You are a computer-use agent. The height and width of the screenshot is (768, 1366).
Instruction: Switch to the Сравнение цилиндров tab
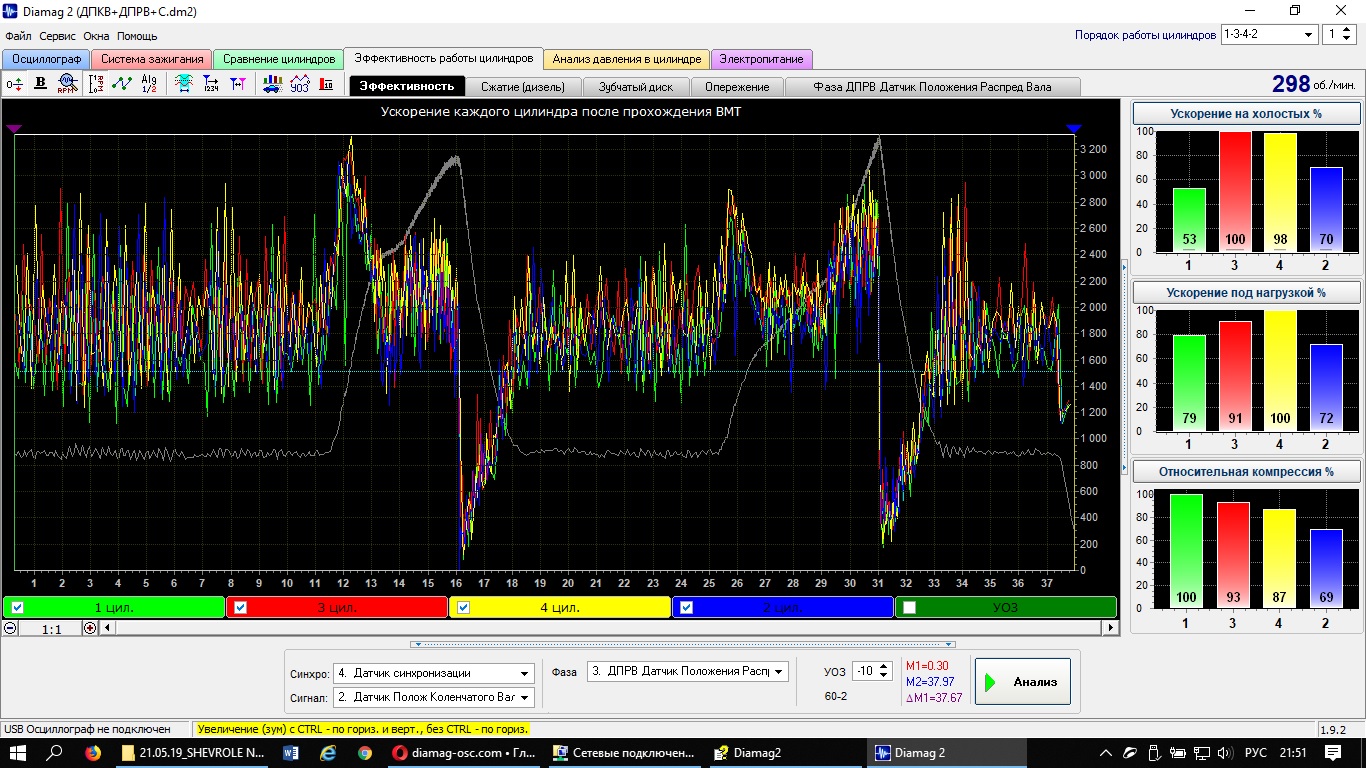279,59
